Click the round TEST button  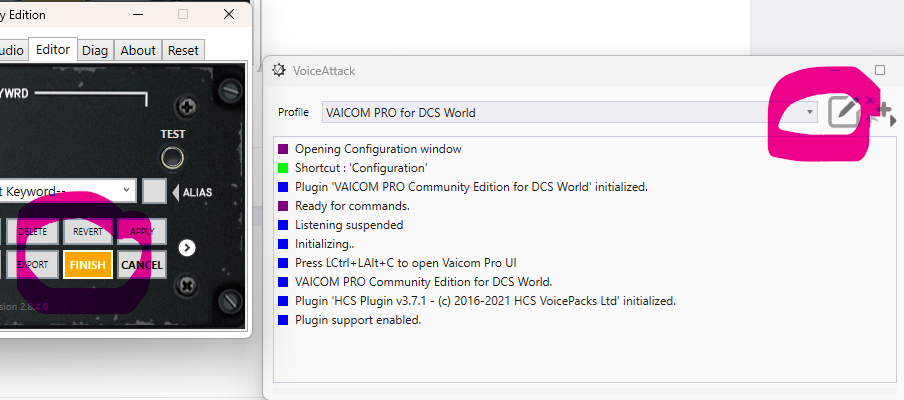coord(173,157)
